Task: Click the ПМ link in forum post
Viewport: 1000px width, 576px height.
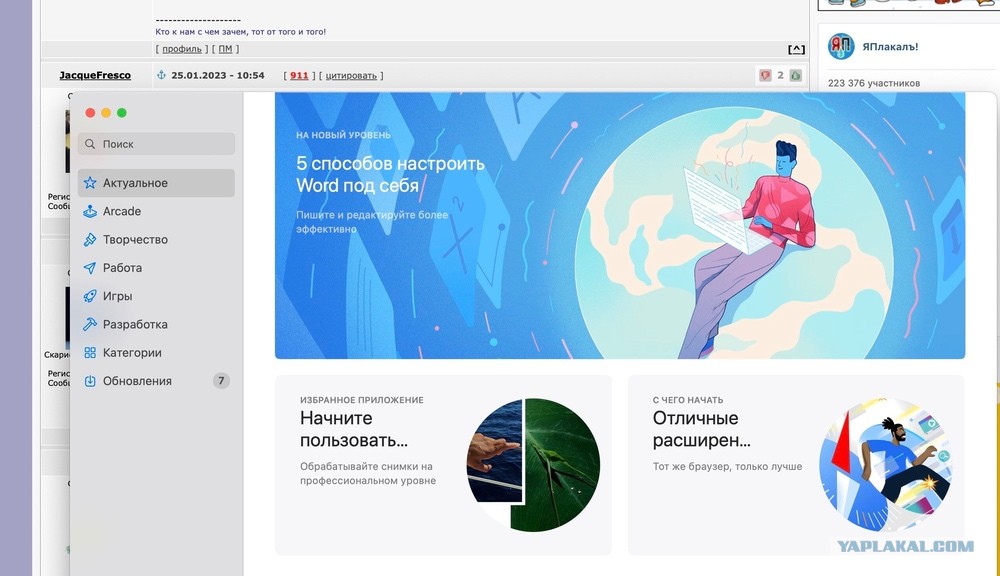Action: pyautogui.click(x=225, y=49)
